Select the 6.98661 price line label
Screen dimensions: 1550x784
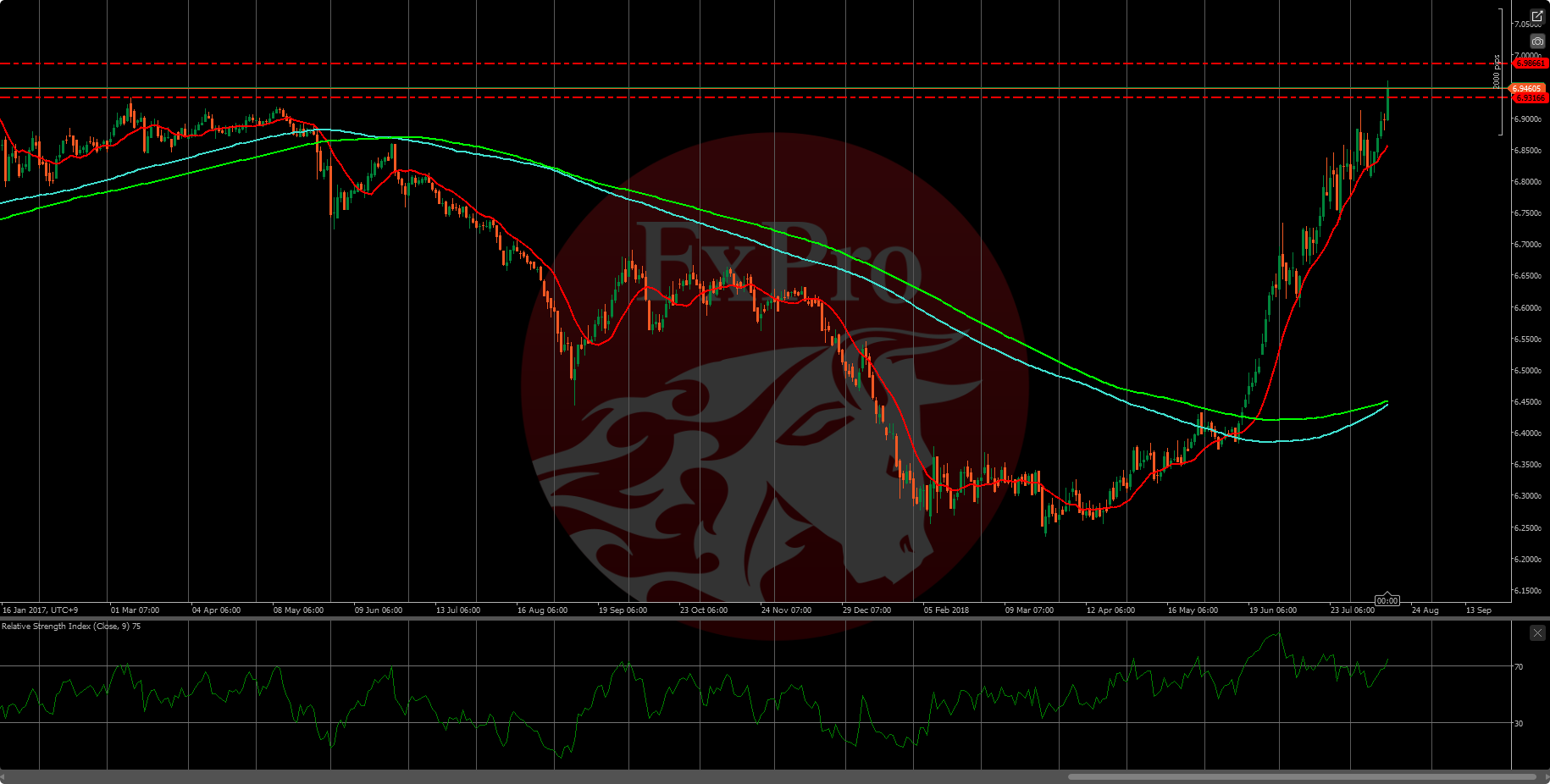point(1531,63)
